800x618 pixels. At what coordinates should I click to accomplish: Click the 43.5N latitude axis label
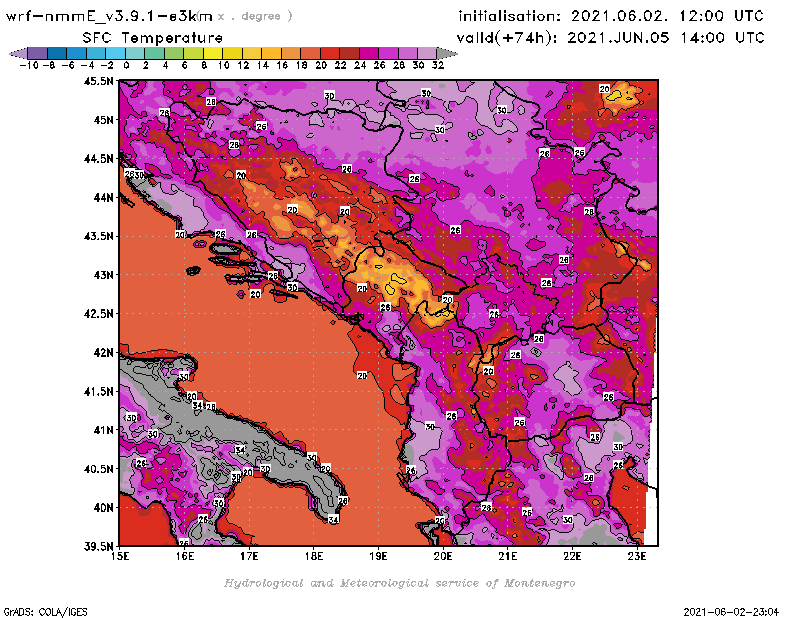(x=98, y=236)
